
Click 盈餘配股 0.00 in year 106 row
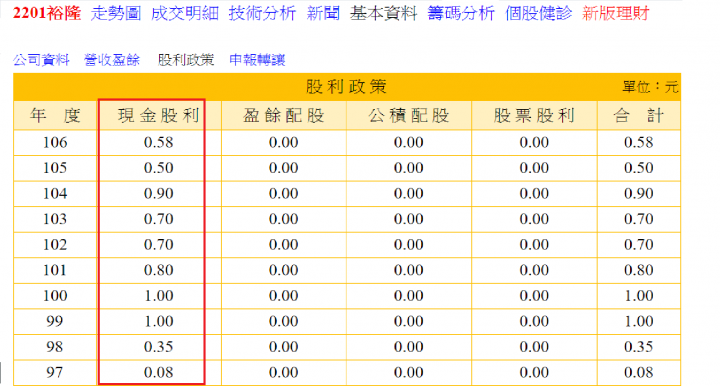[284, 143]
